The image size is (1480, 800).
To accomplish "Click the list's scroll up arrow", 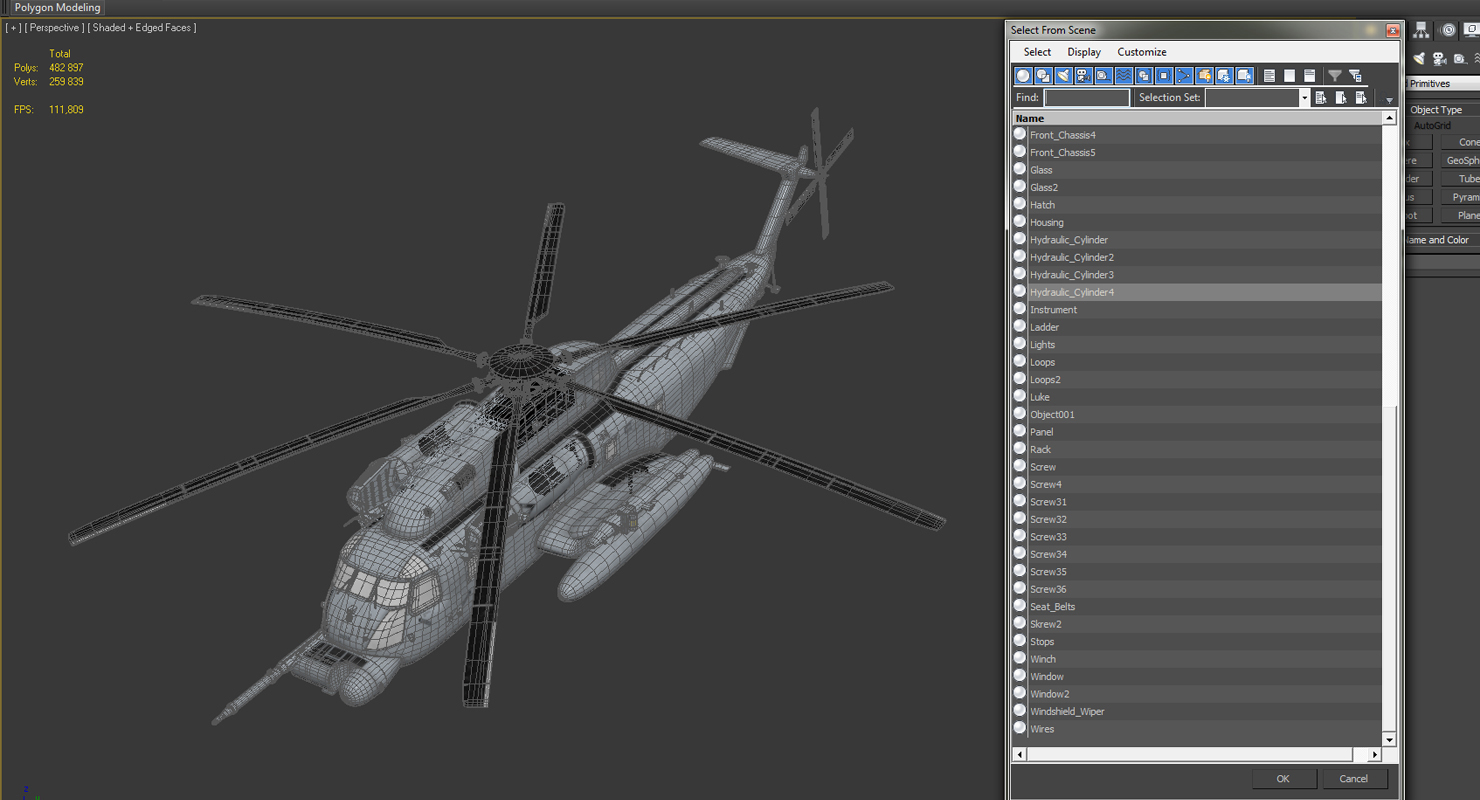I will 1389,118.
